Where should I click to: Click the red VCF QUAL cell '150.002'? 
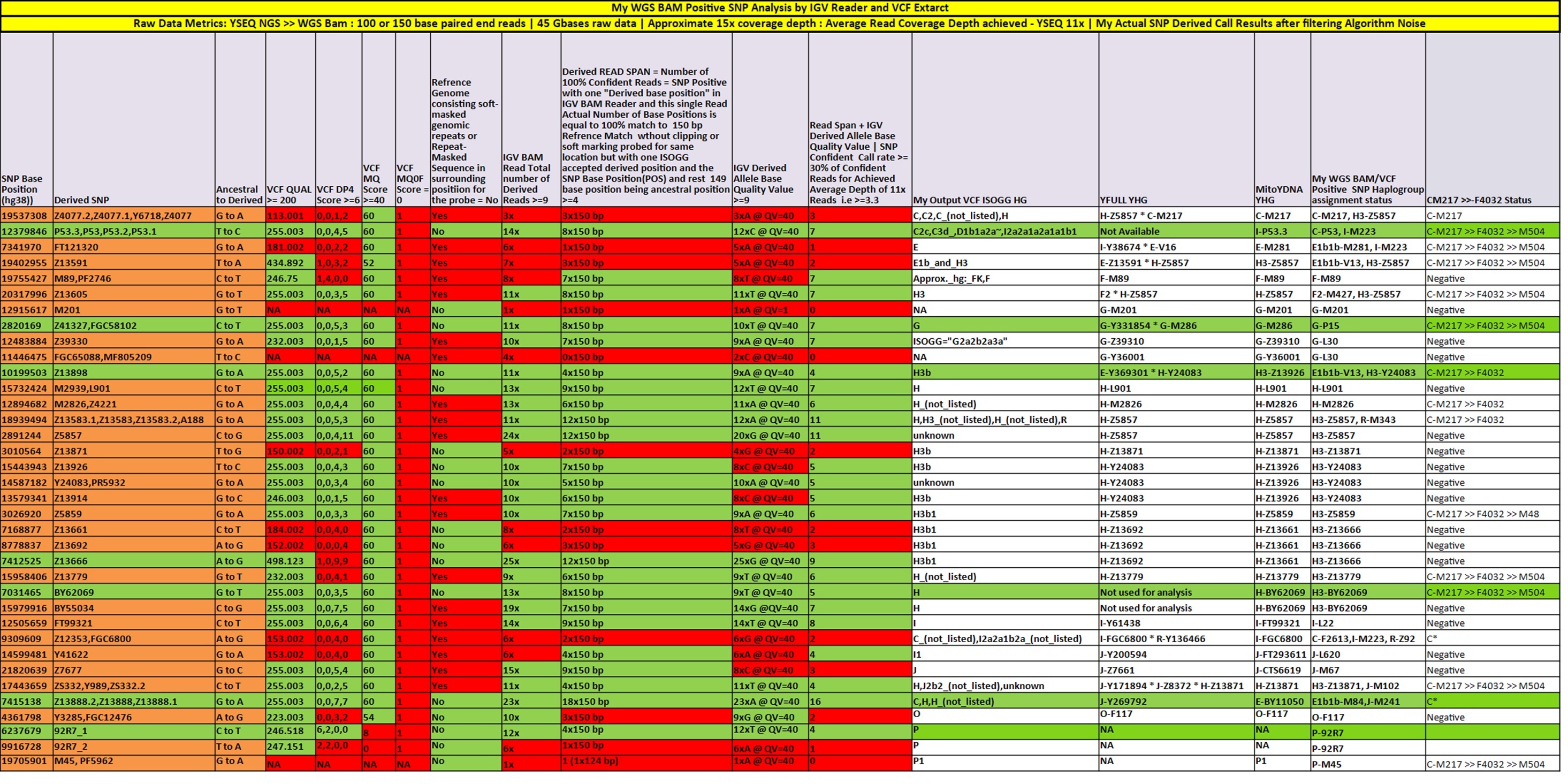pyautogui.click(x=291, y=451)
